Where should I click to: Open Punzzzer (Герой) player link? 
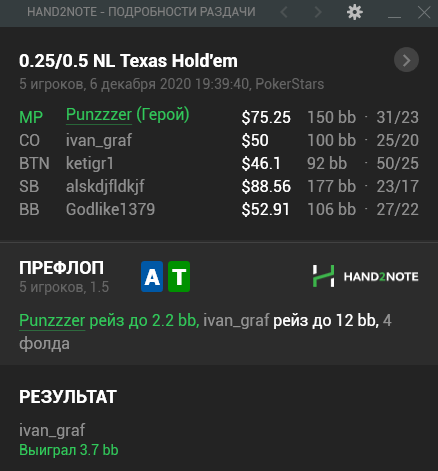click(128, 115)
